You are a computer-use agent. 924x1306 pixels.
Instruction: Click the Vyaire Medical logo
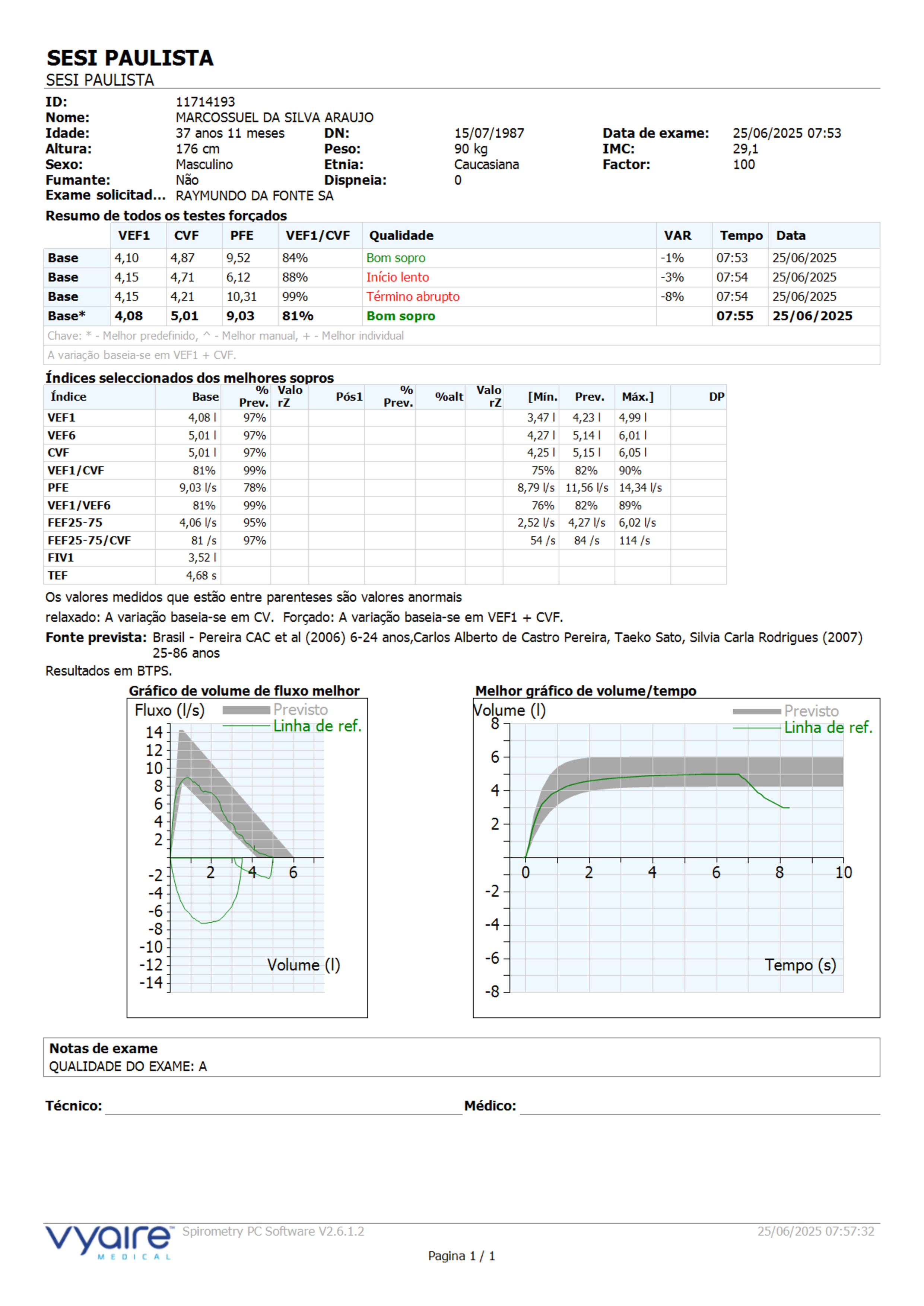pyautogui.click(x=109, y=1242)
